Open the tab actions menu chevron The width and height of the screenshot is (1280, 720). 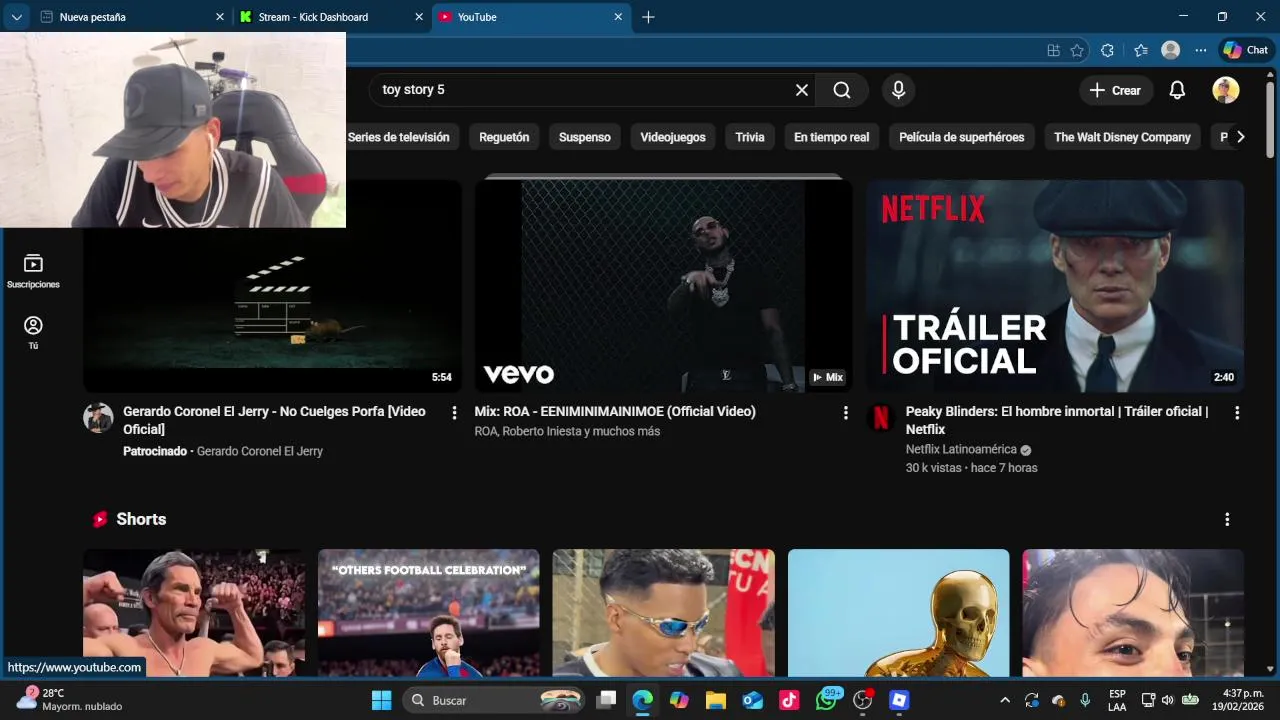pyautogui.click(x=16, y=17)
